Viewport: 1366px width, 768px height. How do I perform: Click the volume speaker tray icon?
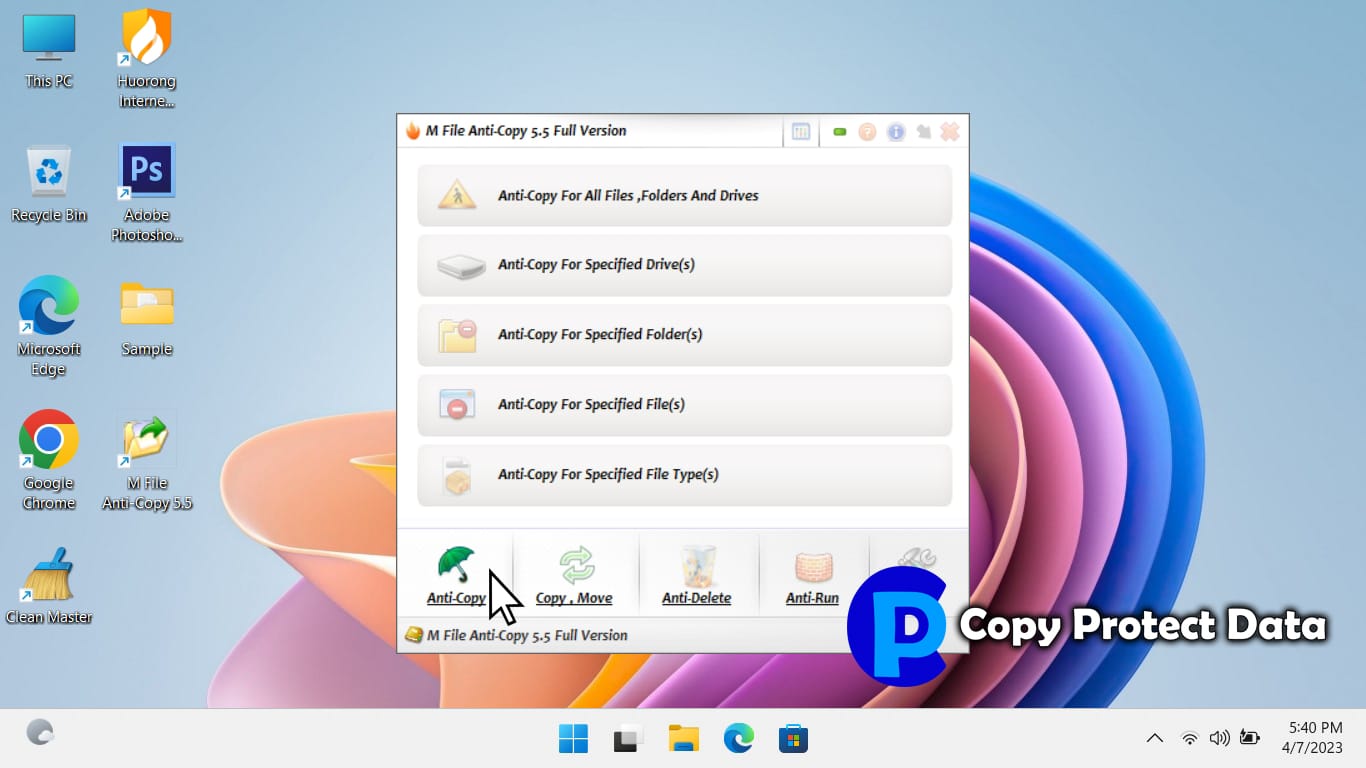pos(1219,738)
